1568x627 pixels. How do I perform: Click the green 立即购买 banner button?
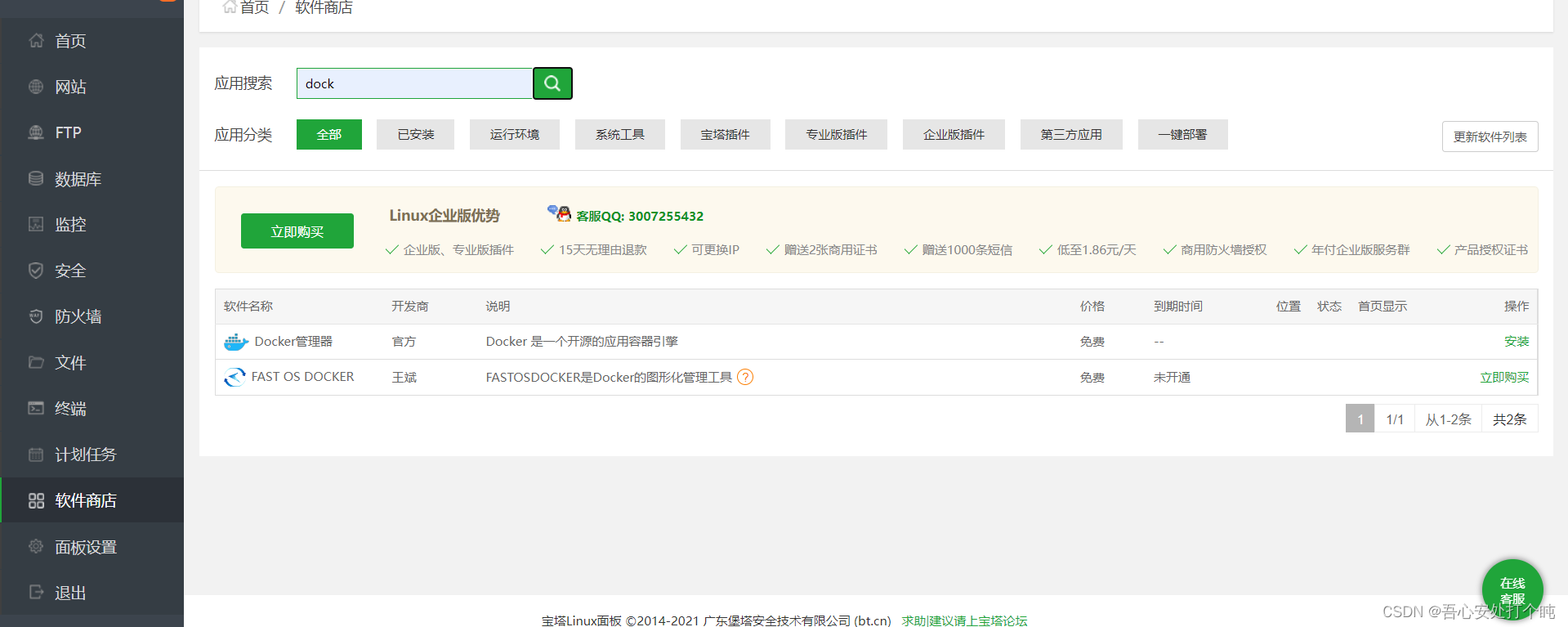297,231
